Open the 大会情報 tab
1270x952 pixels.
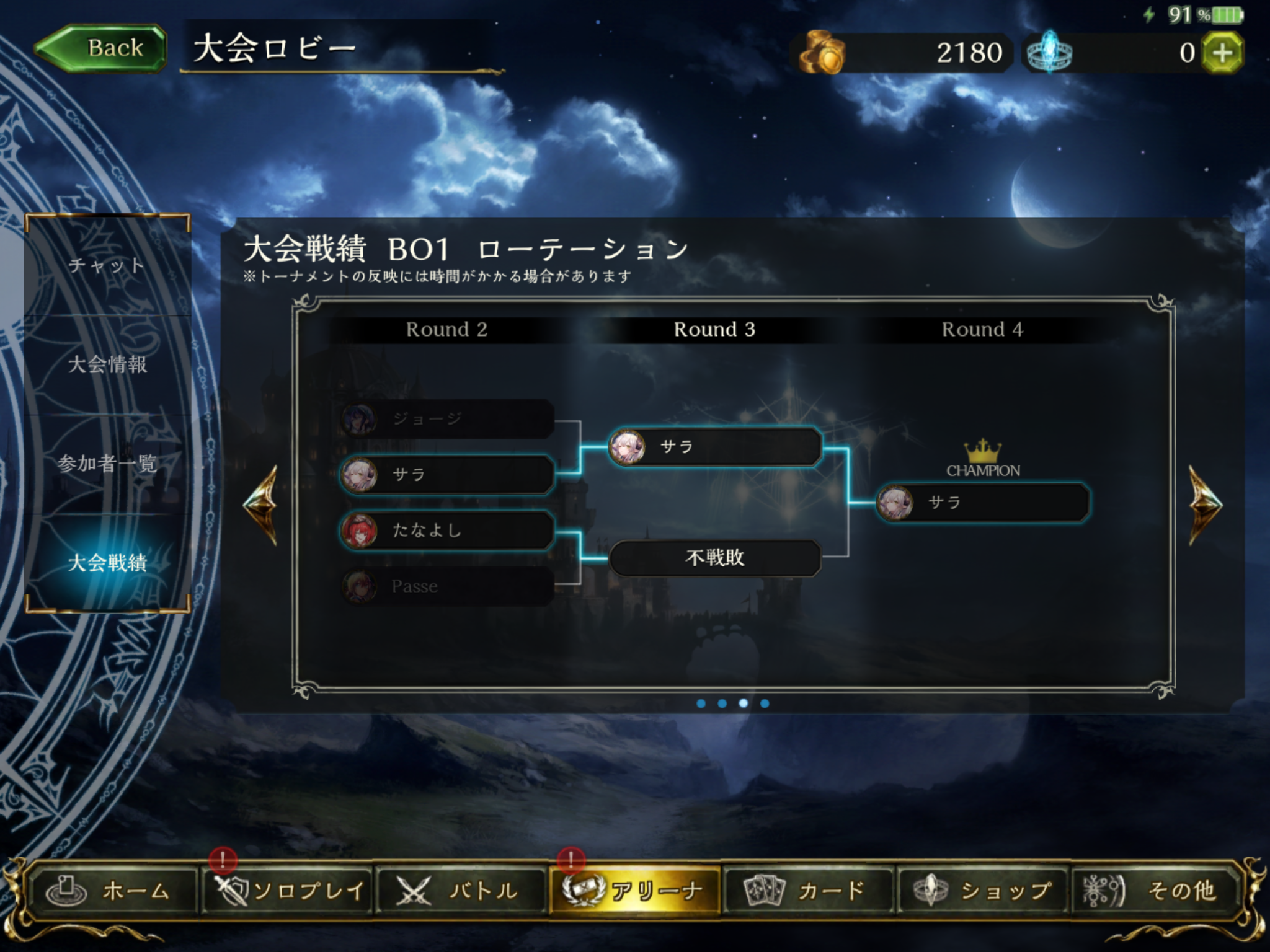click(107, 364)
